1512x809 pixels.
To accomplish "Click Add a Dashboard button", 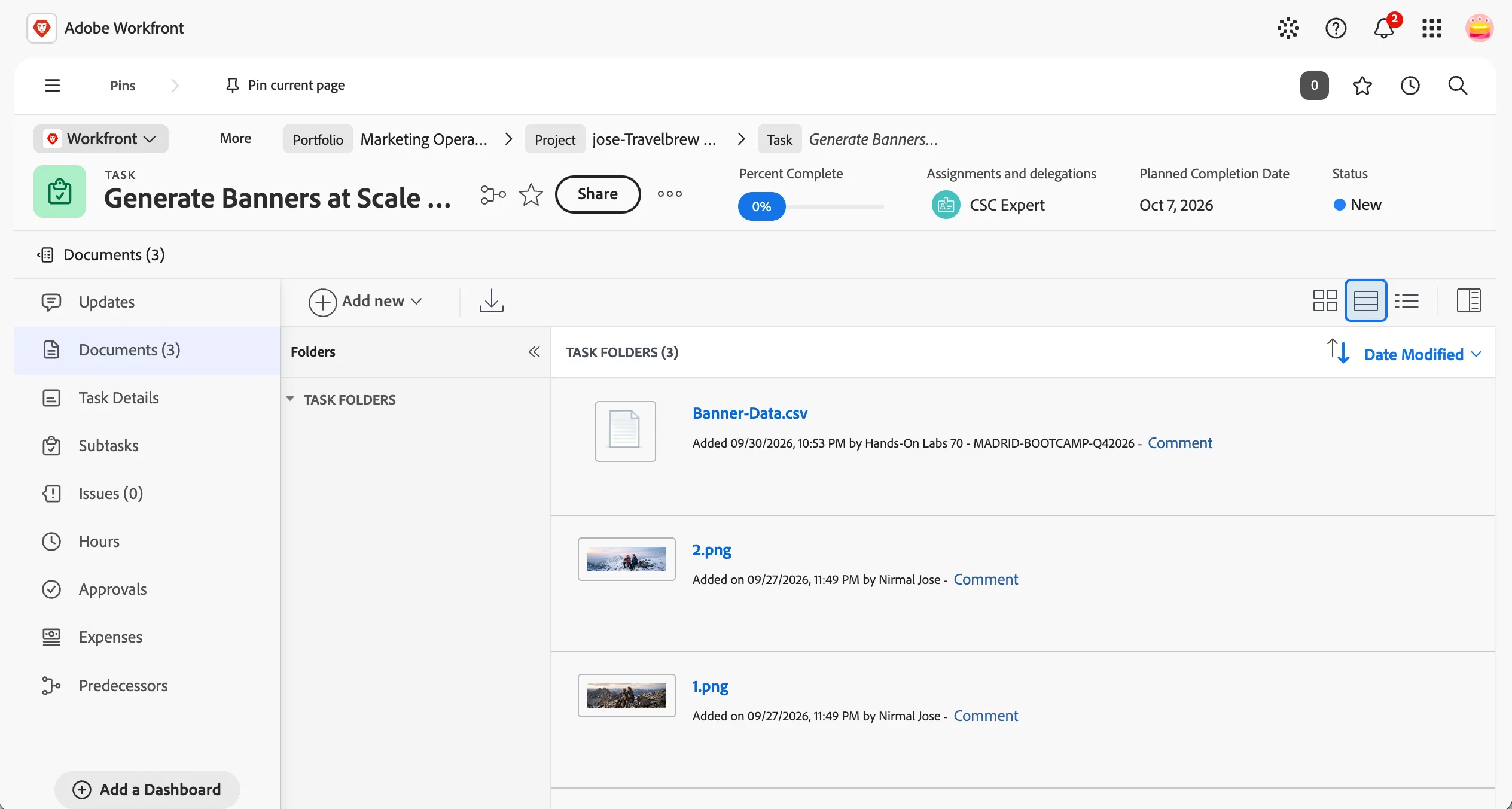I will coord(147,790).
